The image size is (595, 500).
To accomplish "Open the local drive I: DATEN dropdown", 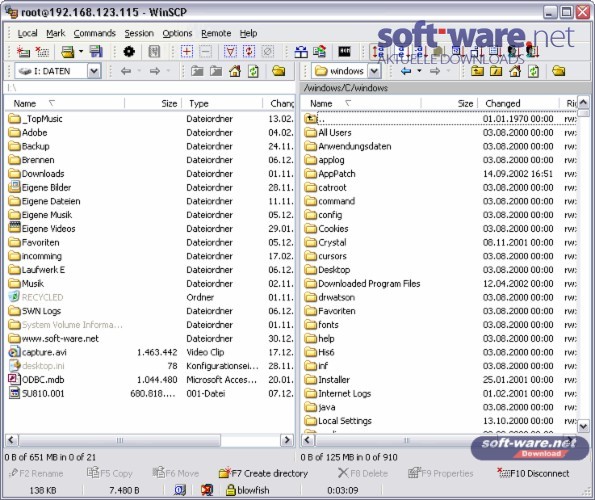I will (x=94, y=71).
